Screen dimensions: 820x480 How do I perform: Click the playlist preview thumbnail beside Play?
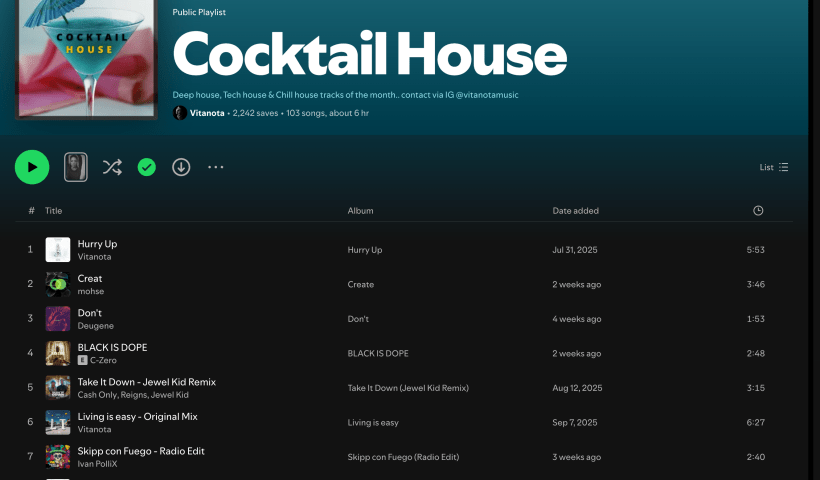pos(77,167)
